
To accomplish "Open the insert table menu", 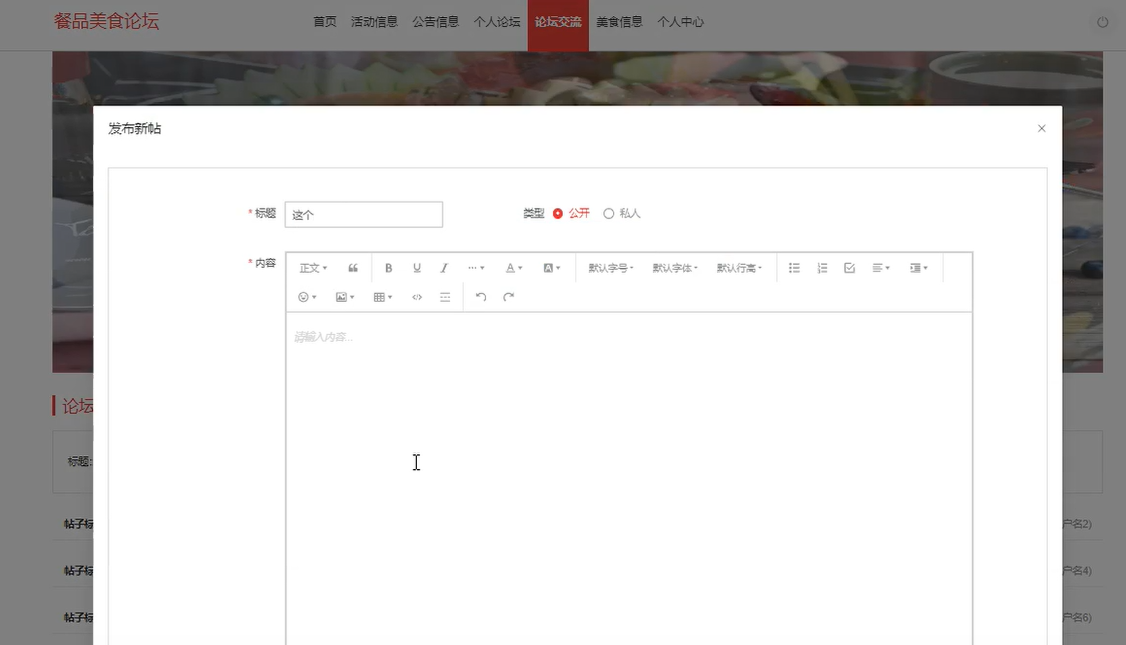I will pyautogui.click(x=383, y=297).
